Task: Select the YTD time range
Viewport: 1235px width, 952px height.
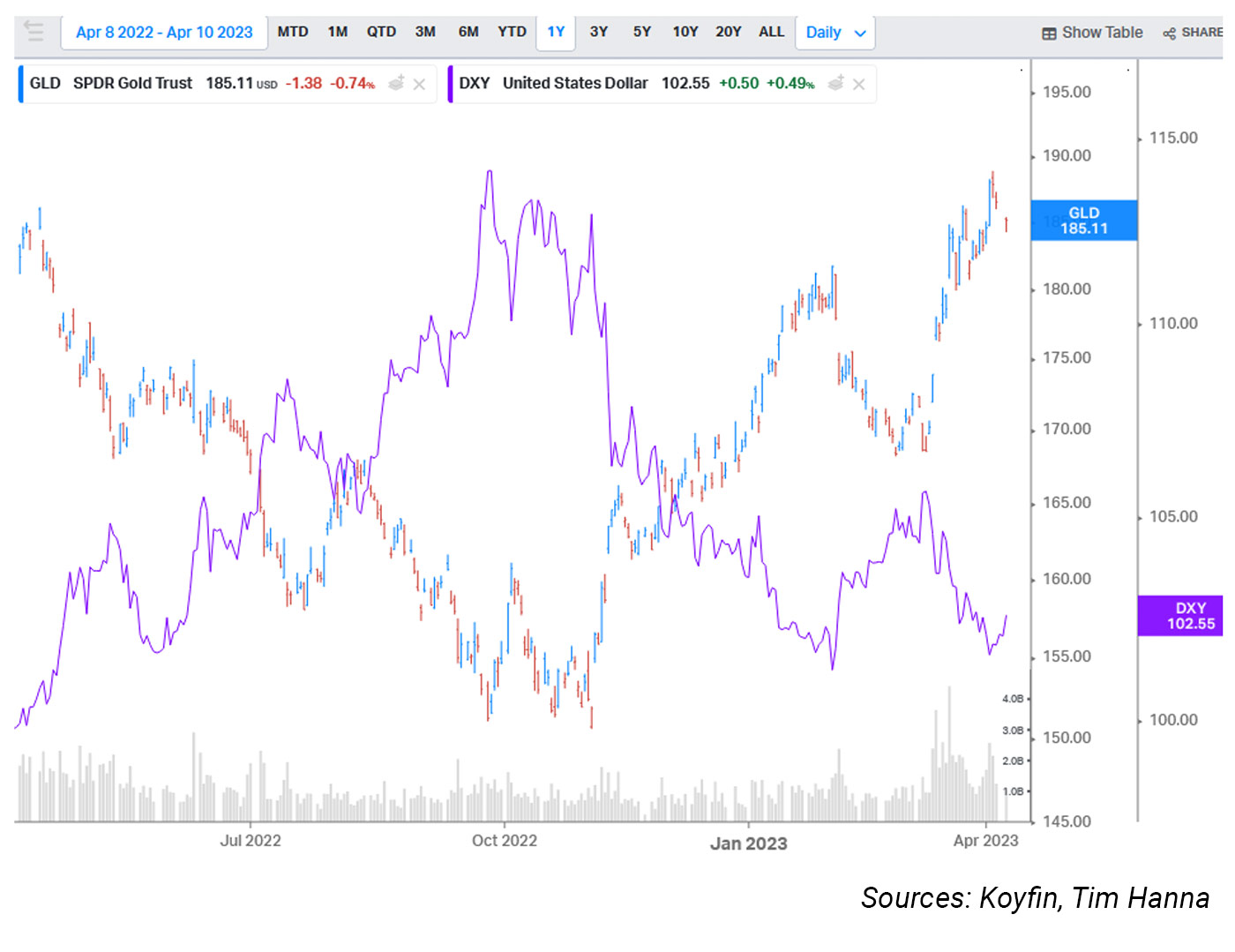Action: [x=512, y=32]
